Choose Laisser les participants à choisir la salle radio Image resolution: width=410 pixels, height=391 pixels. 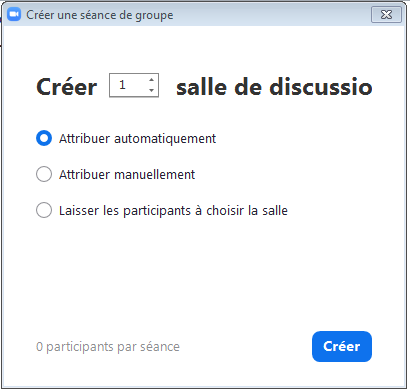pyautogui.click(x=44, y=210)
